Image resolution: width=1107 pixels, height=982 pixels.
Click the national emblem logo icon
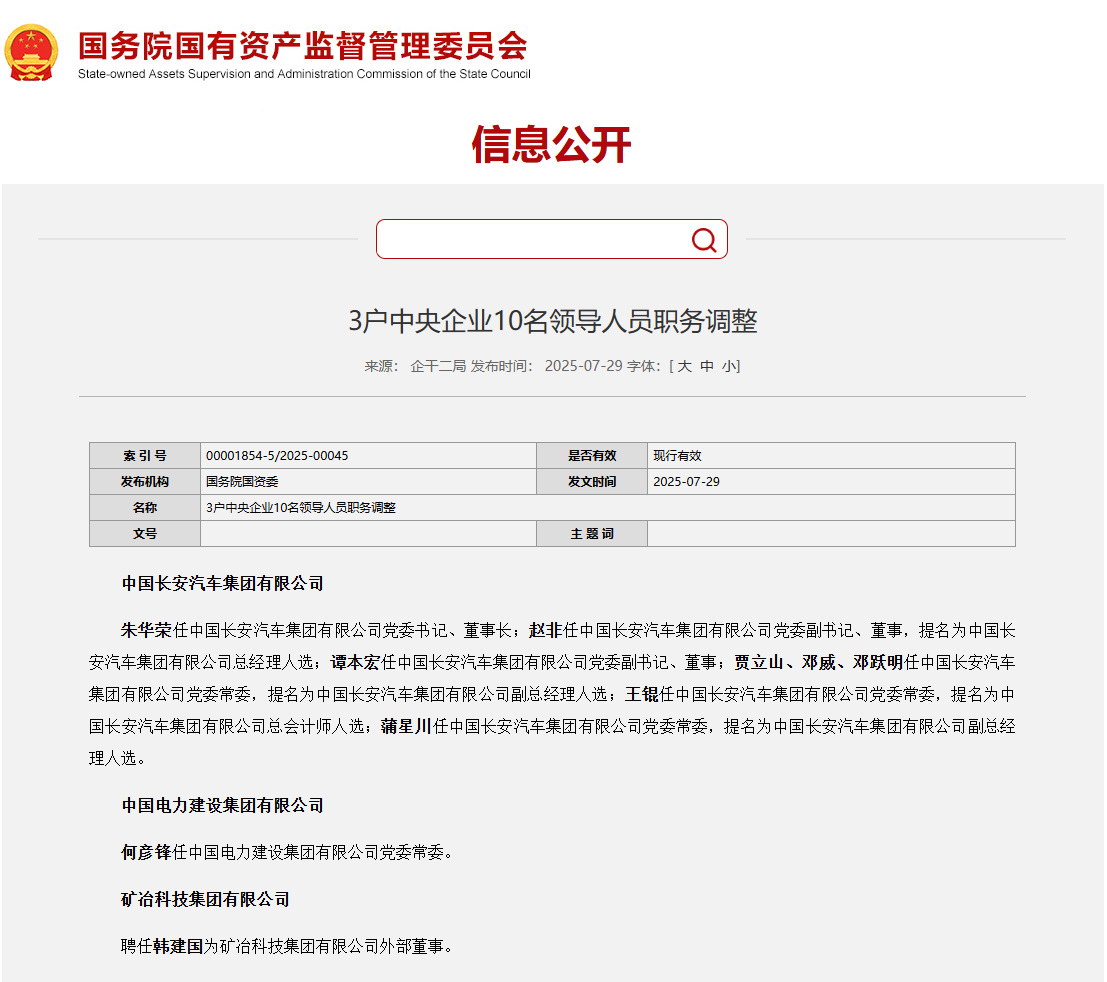coord(31,52)
